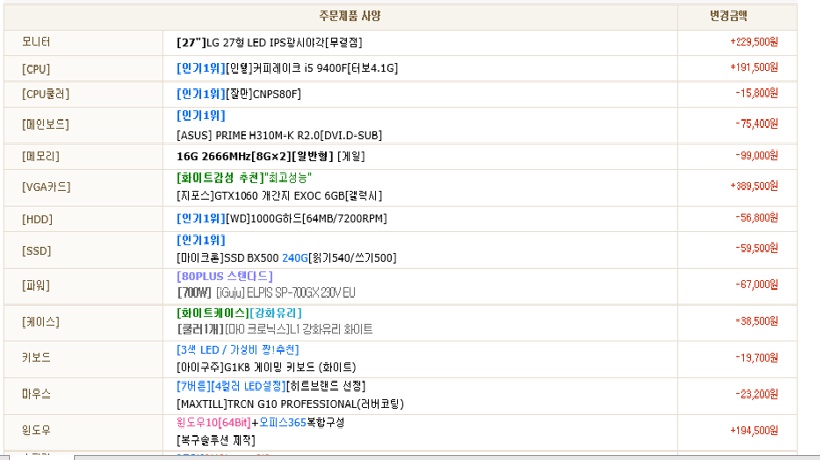Select the [파워] row label

(x=36, y=286)
